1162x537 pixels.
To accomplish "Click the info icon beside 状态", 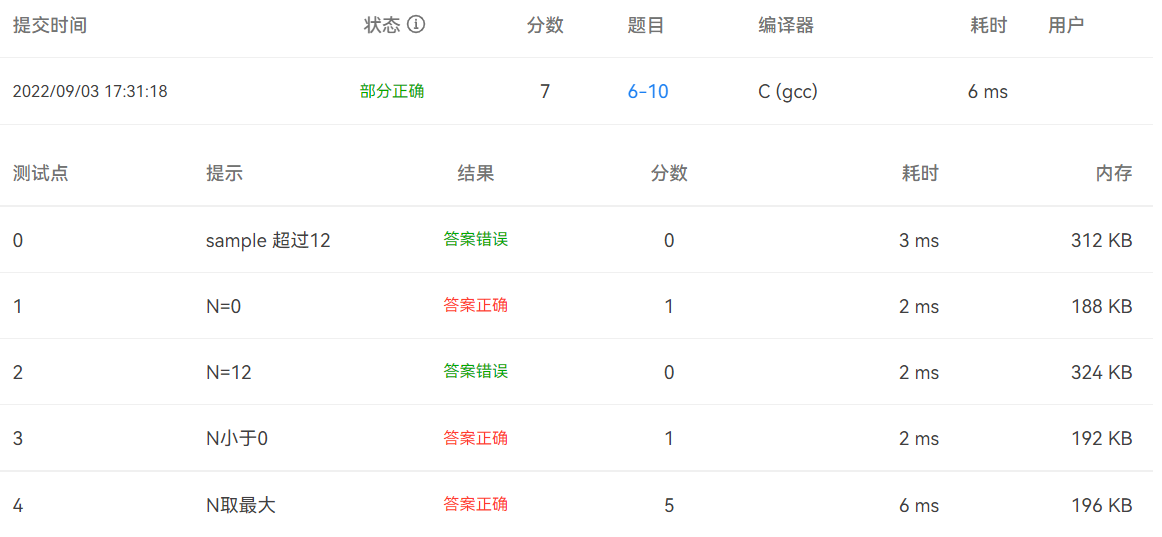I will 416,25.
